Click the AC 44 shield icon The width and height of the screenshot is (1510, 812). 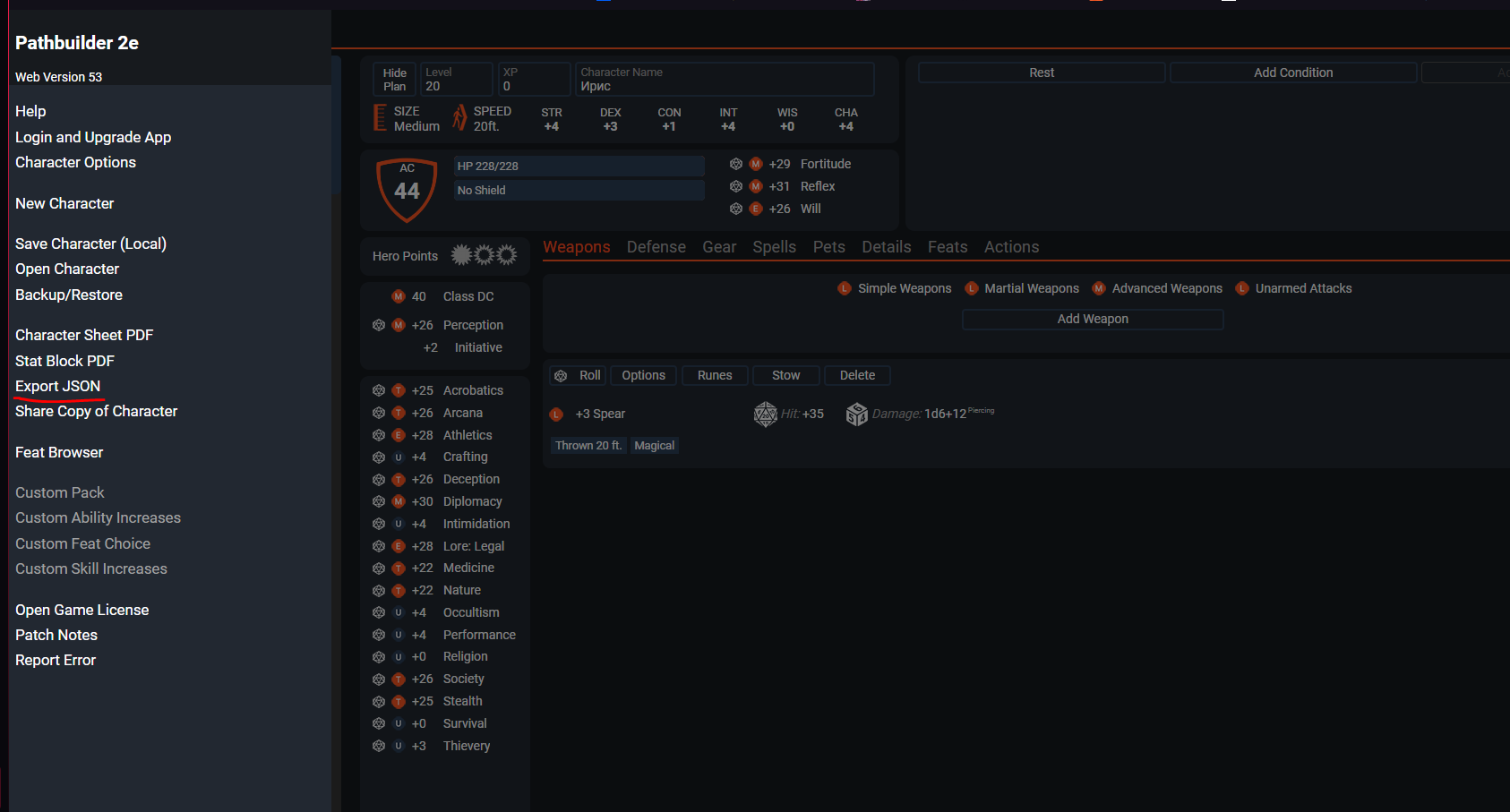pyautogui.click(x=406, y=189)
